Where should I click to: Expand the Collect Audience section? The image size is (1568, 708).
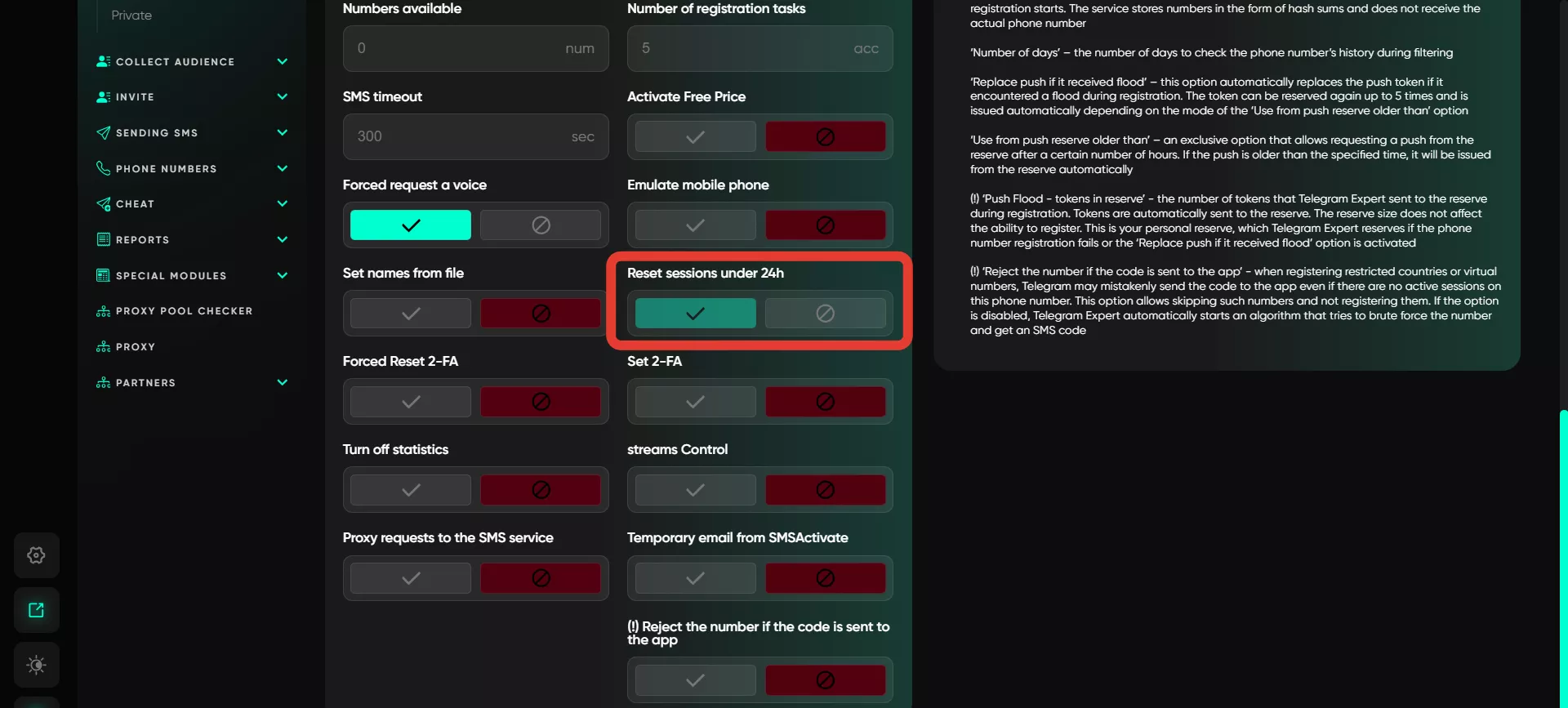(283, 61)
